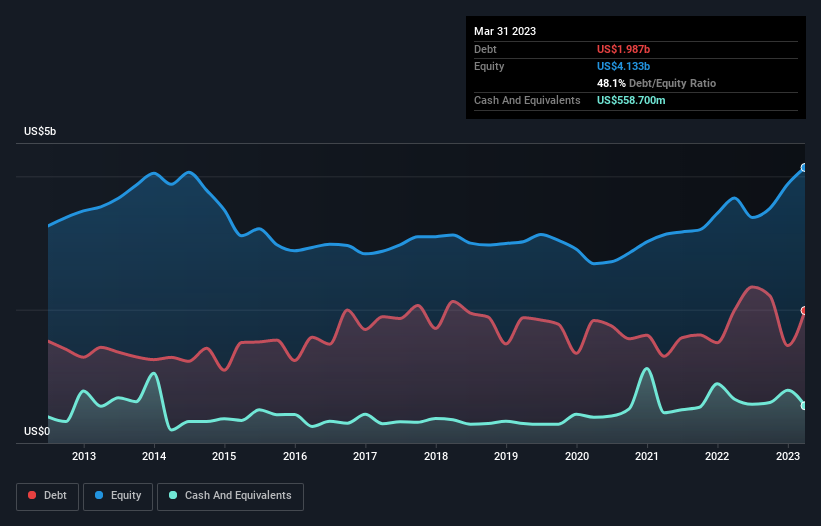Click the red Debt end-point marker

(804, 311)
